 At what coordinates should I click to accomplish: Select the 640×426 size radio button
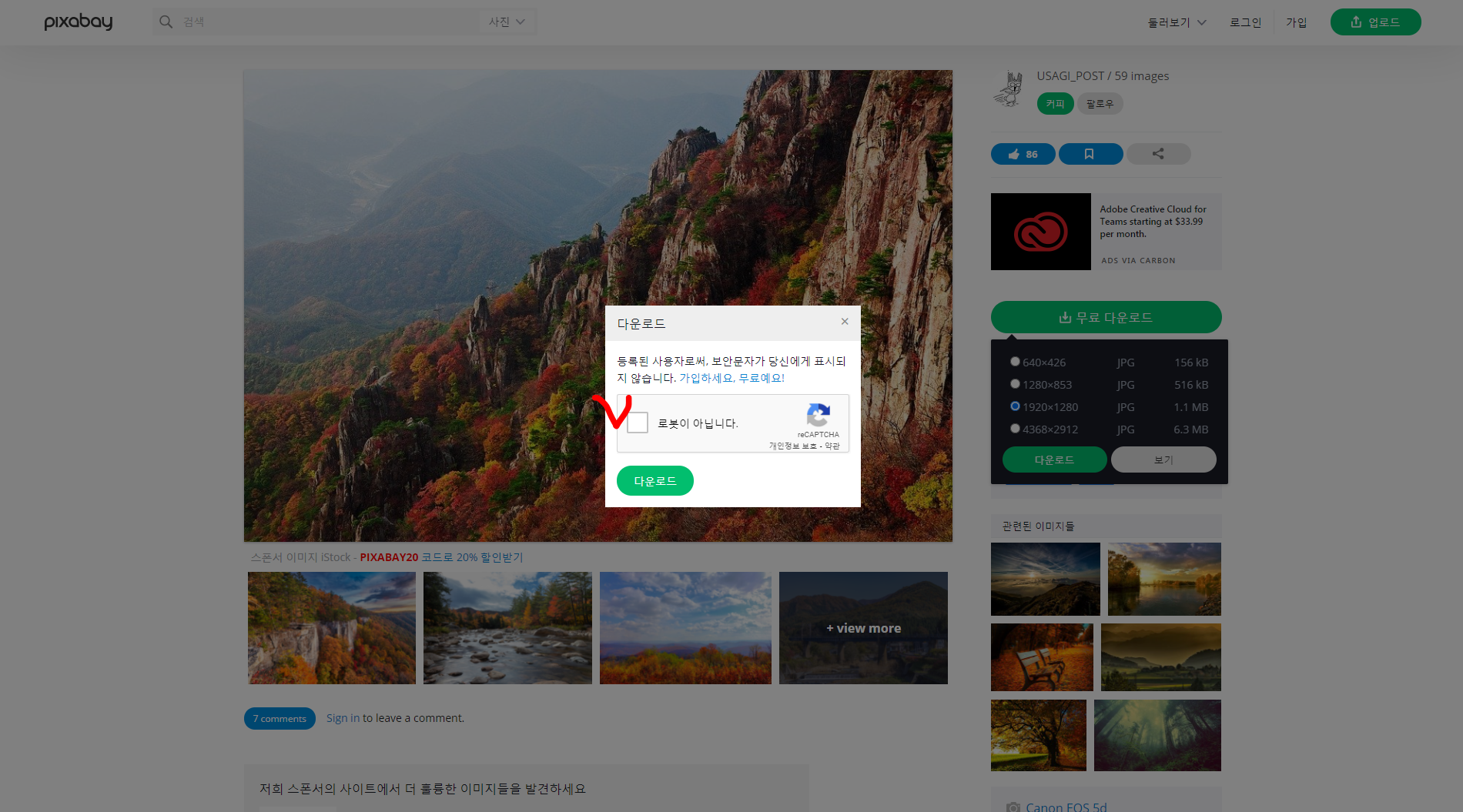[1015, 361]
